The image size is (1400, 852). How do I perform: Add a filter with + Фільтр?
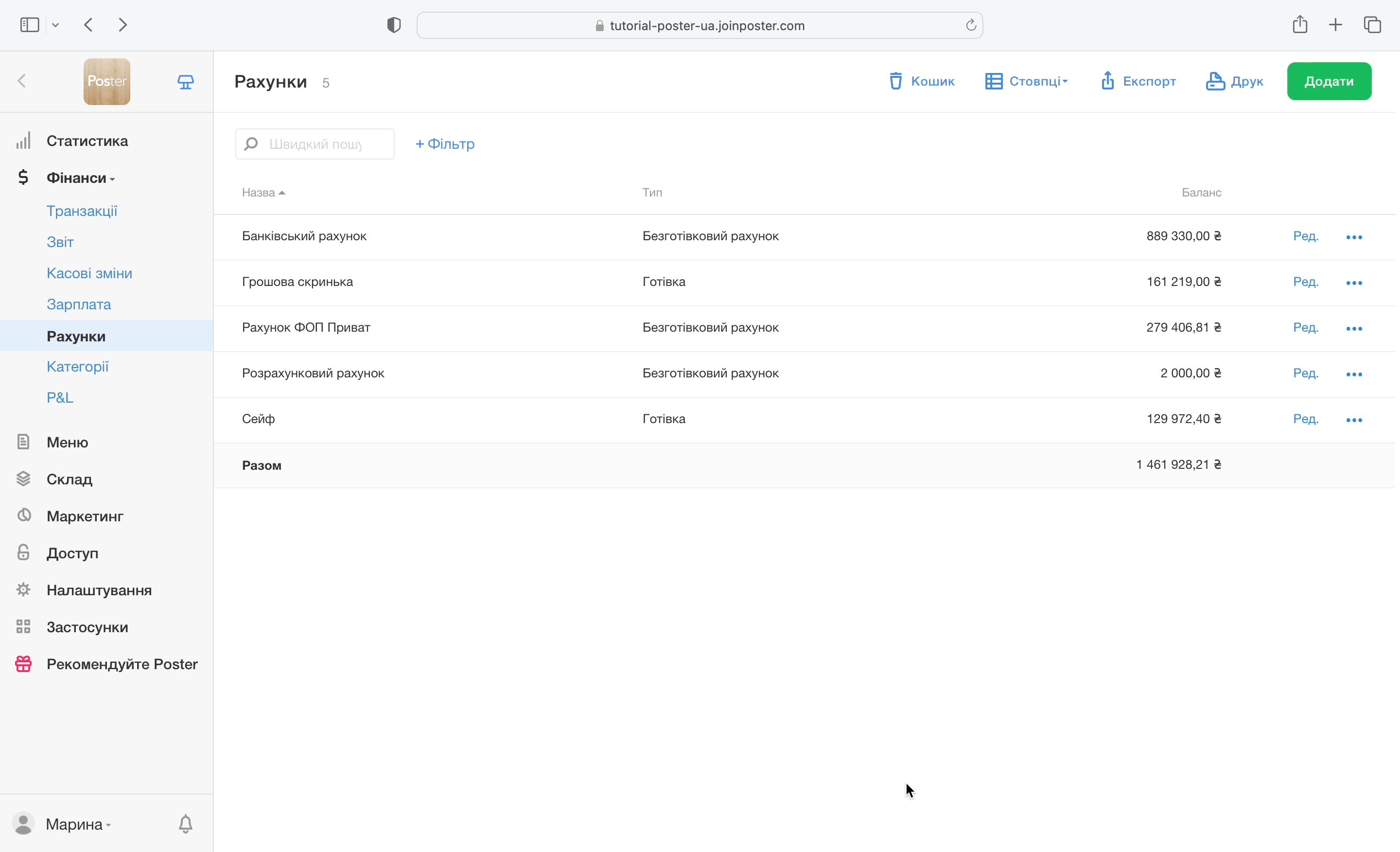[x=445, y=144]
